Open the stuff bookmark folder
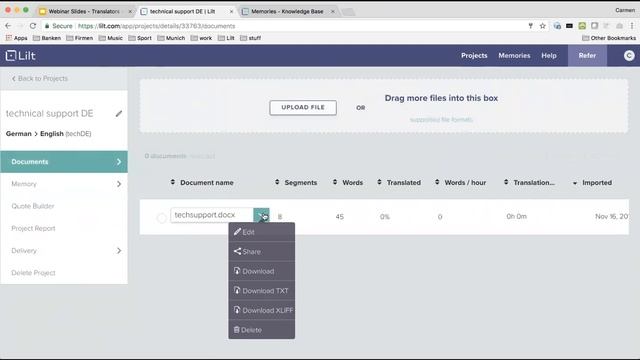 [x=251, y=38]
